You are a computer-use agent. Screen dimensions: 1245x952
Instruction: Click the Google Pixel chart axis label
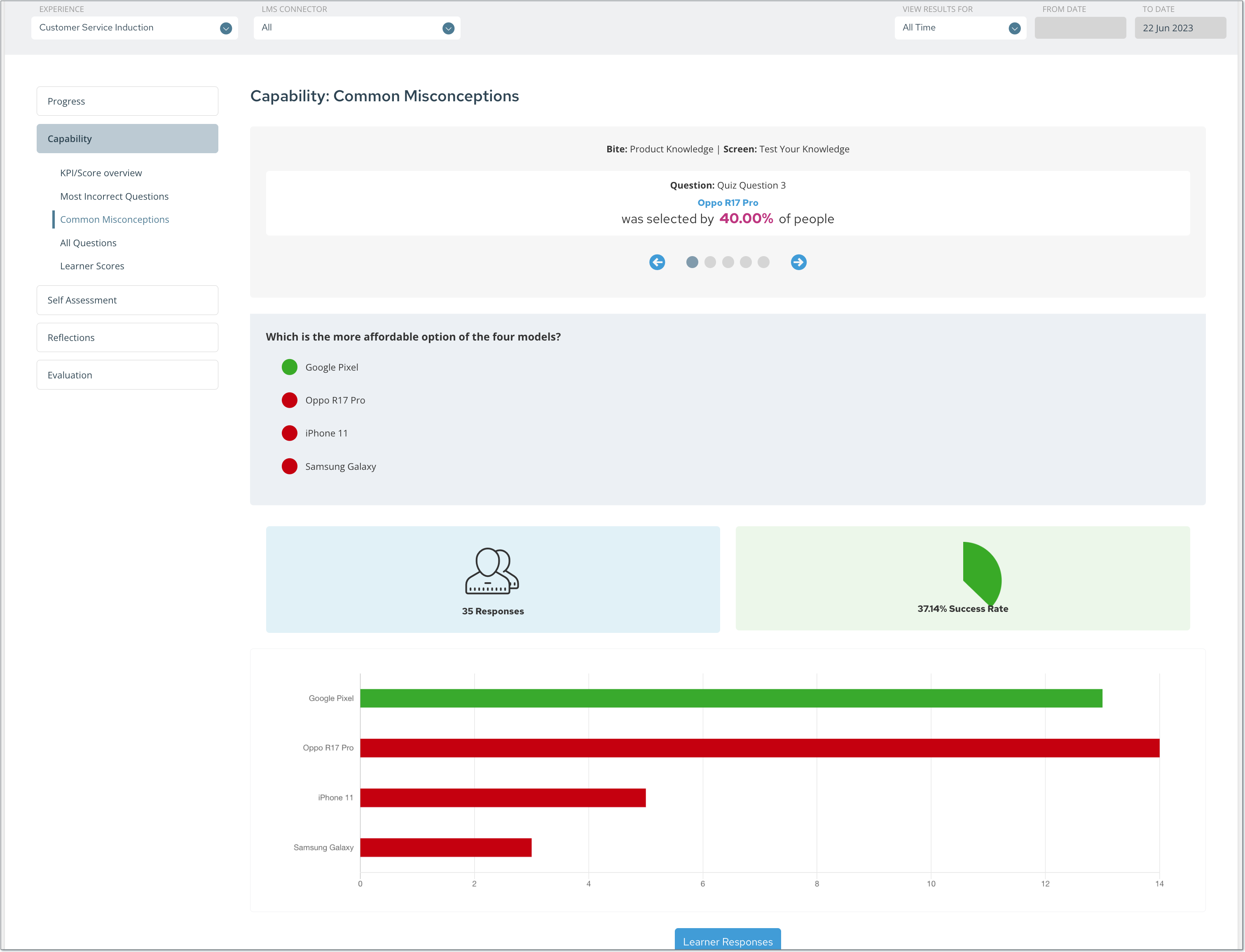click(x=330, y=698)
